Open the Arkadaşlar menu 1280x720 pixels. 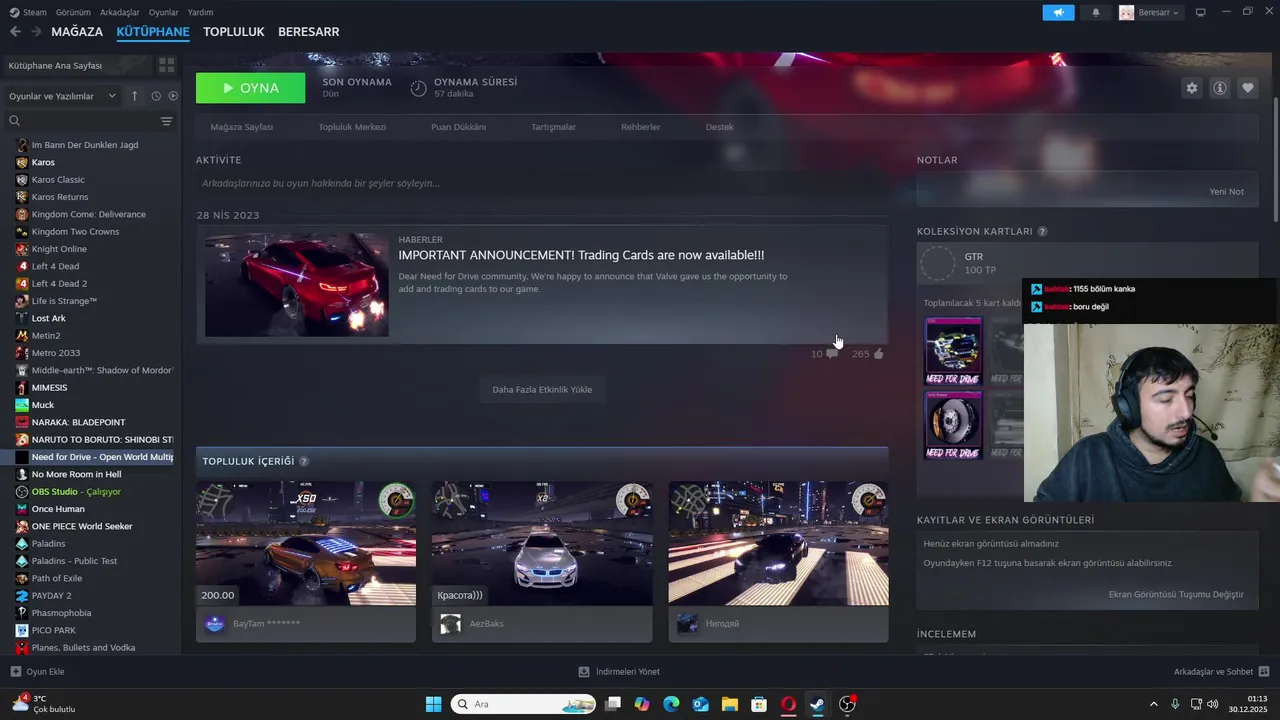(121, 12)
